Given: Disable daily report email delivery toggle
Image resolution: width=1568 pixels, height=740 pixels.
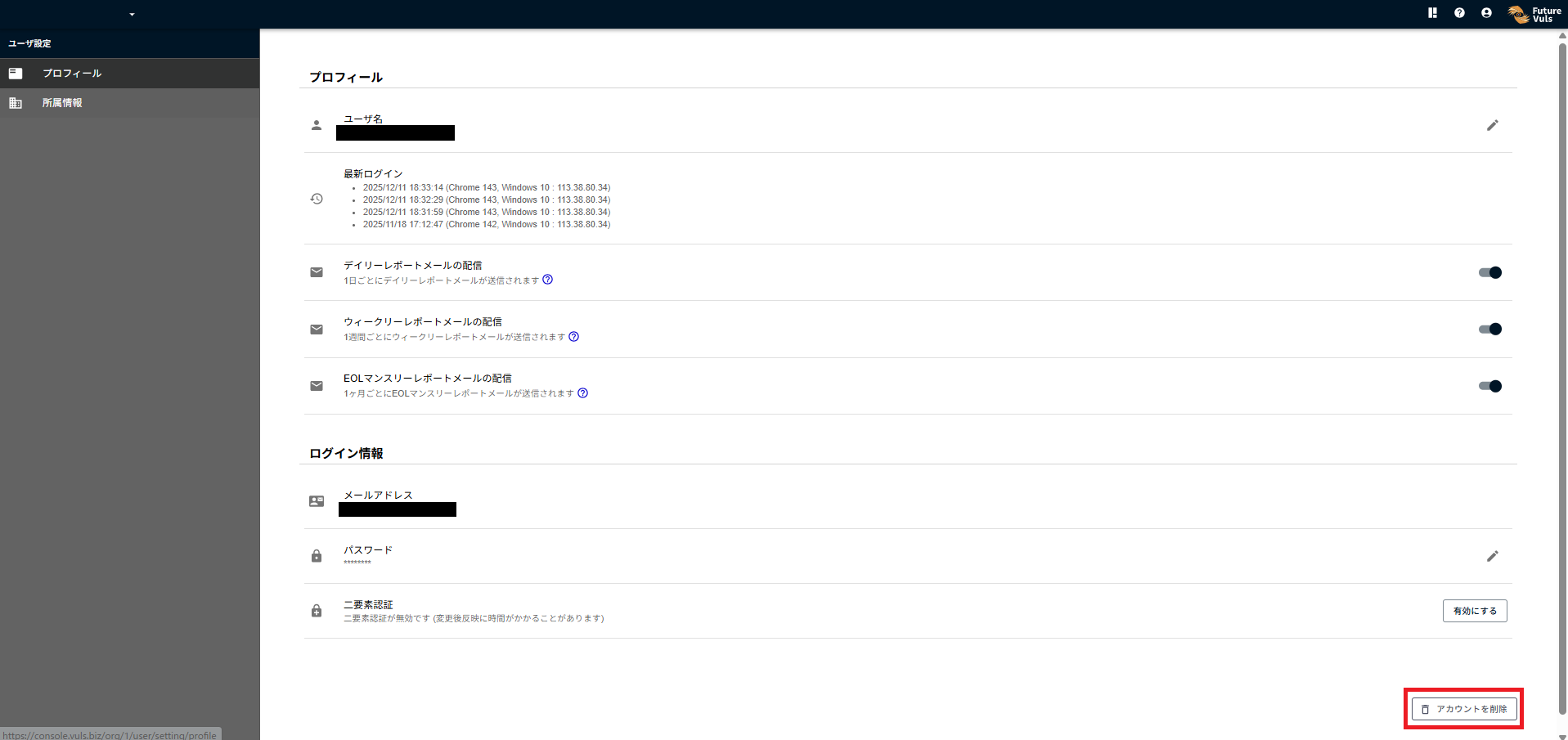Looking at the screenshot, I should click(x=1489, y=272).
